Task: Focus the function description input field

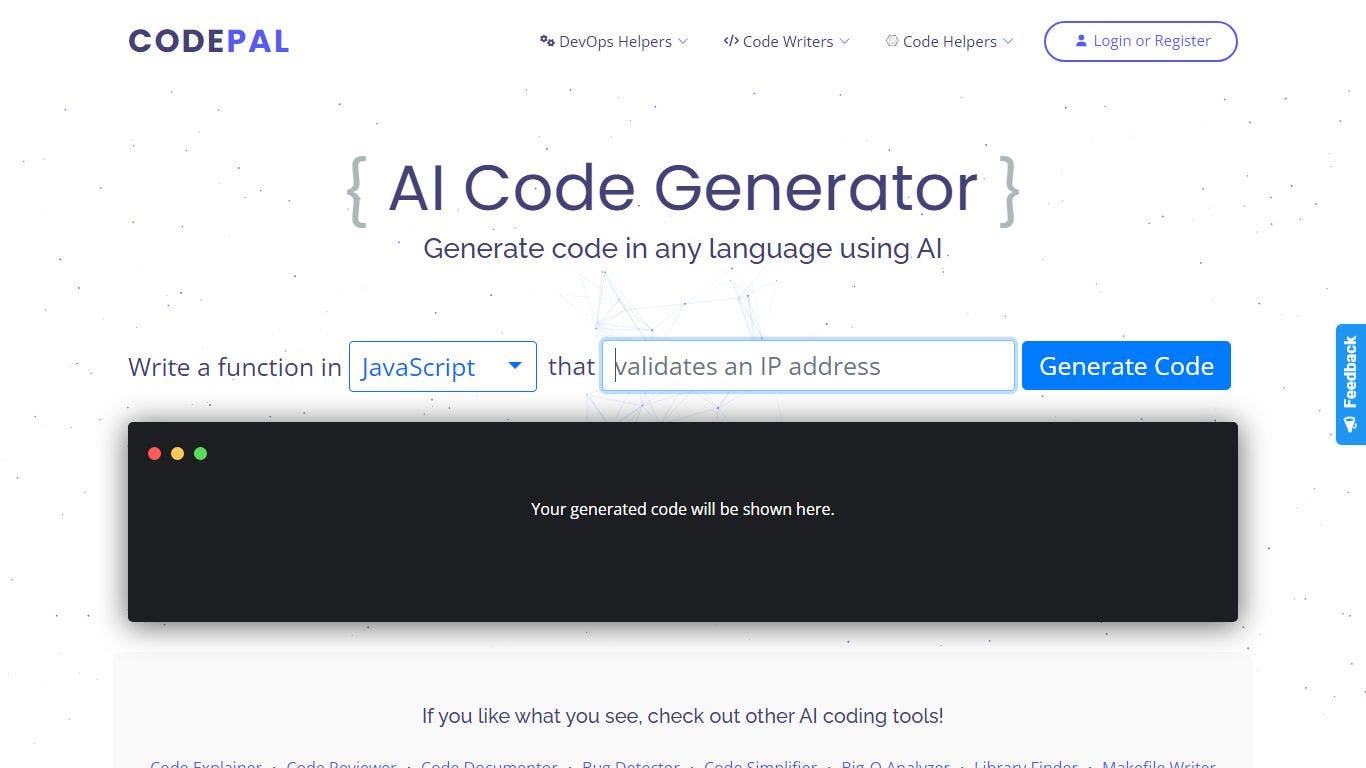Action: (x=808, y=366)
